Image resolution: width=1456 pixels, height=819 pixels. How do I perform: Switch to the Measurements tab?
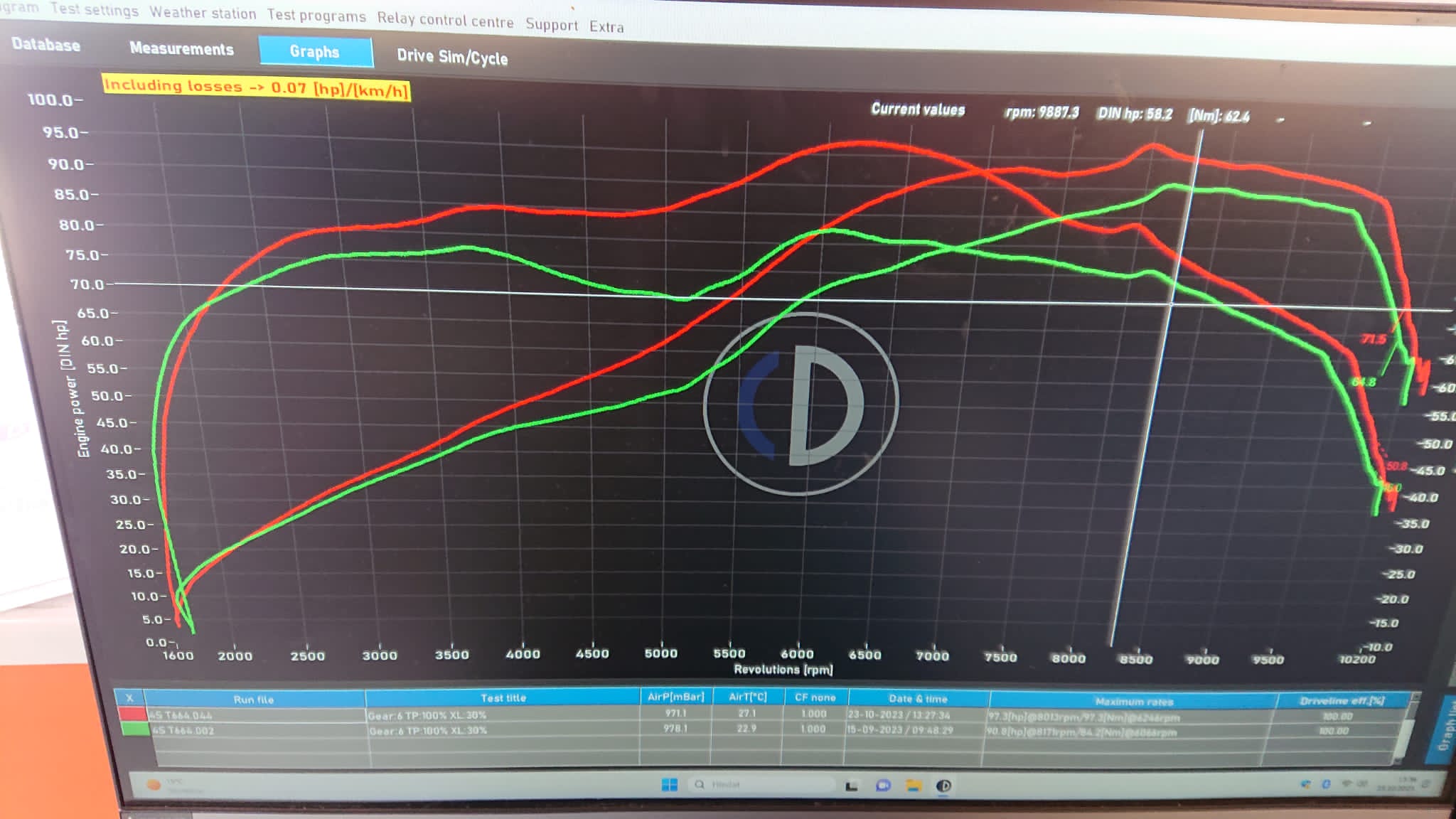click(x=181, y=48)
